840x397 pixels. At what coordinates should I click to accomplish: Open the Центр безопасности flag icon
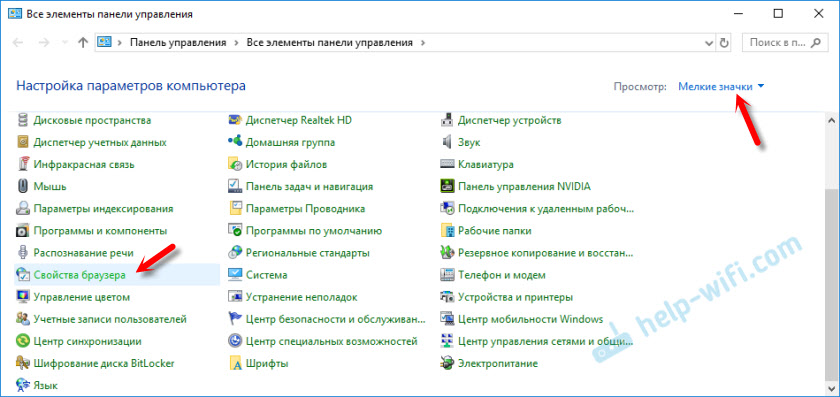click(x=235, y=319)
